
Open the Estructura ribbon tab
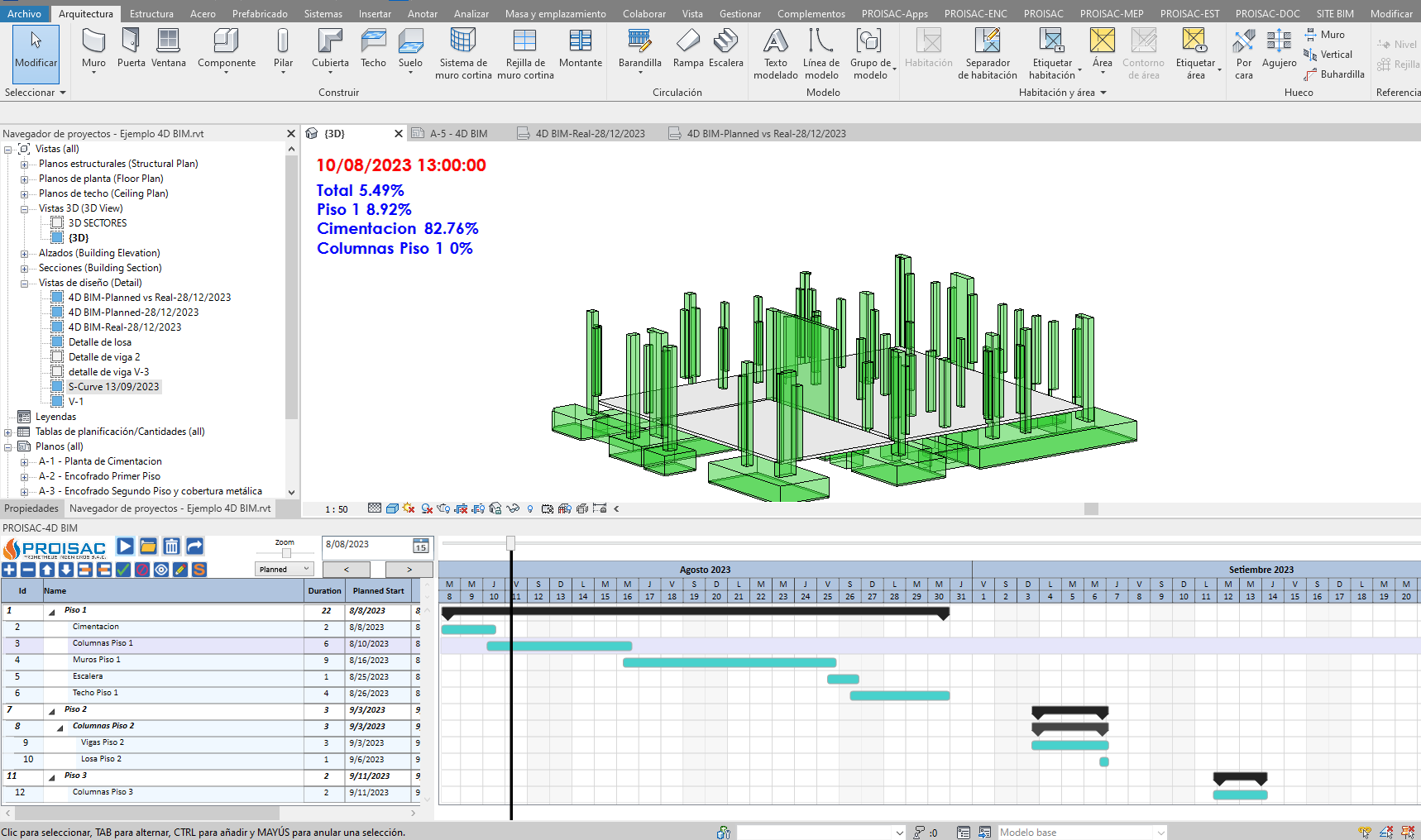click(x=151, y=13)
